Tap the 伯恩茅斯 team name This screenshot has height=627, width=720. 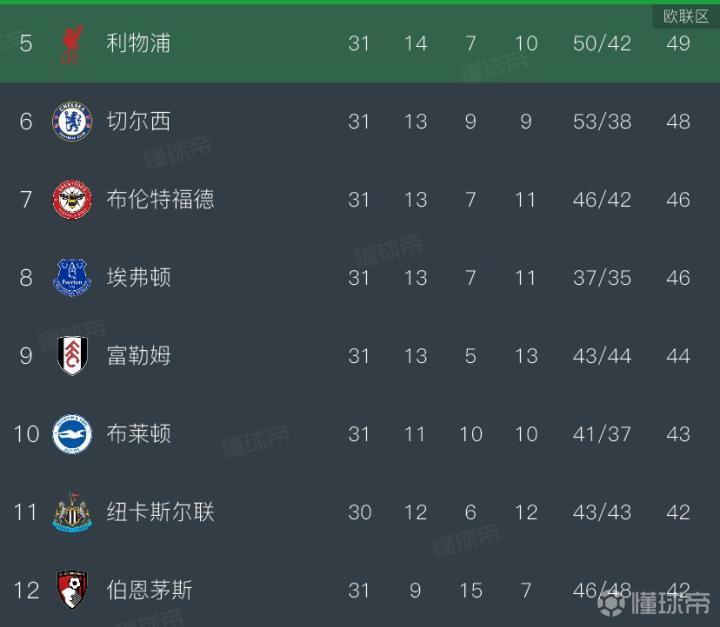click(149, 590)
